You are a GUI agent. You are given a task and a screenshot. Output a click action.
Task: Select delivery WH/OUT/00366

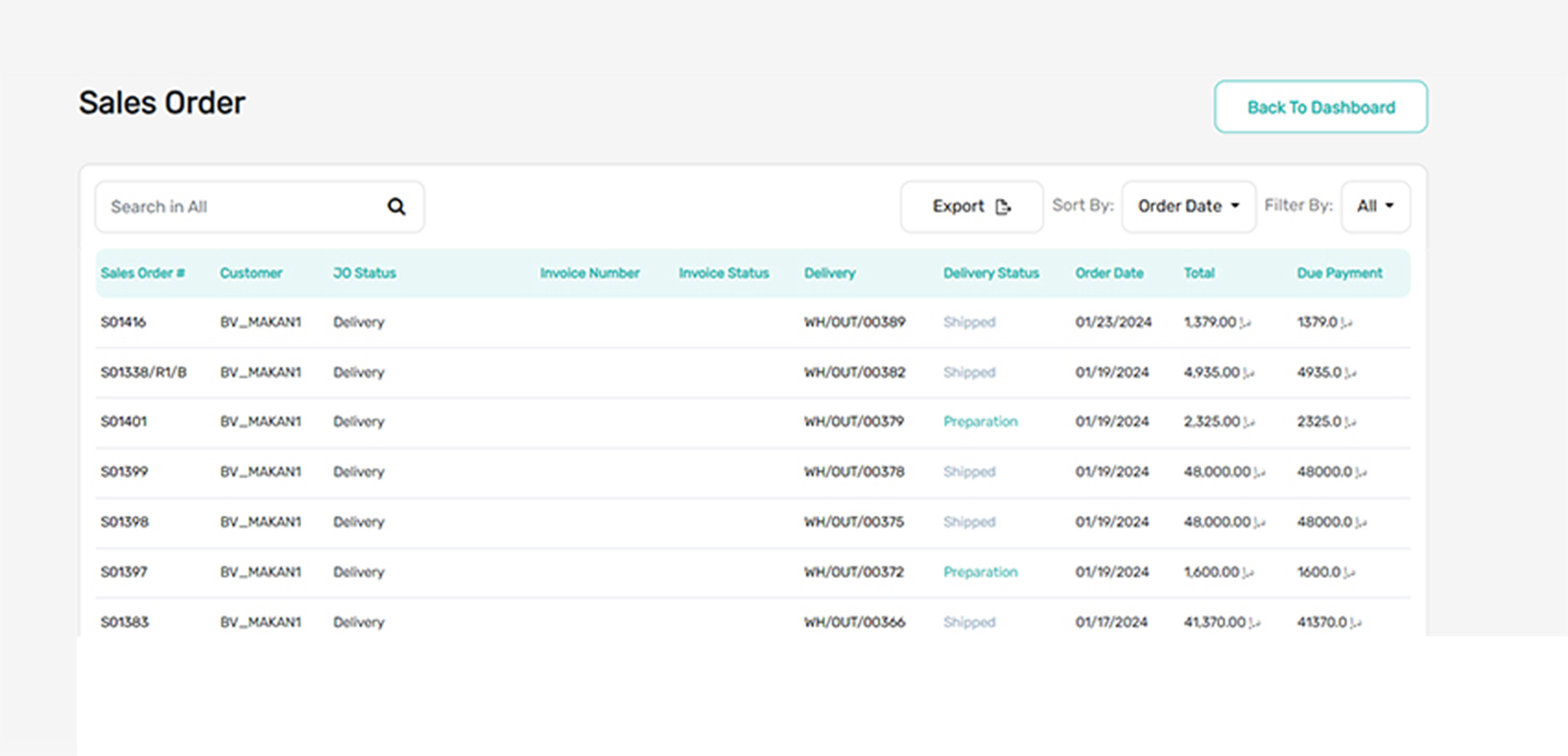(x=855, y=622)
